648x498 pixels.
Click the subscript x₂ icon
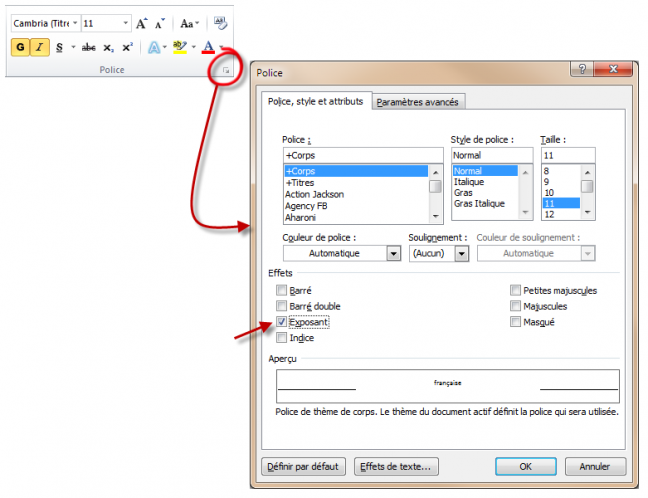pos(110,47)
